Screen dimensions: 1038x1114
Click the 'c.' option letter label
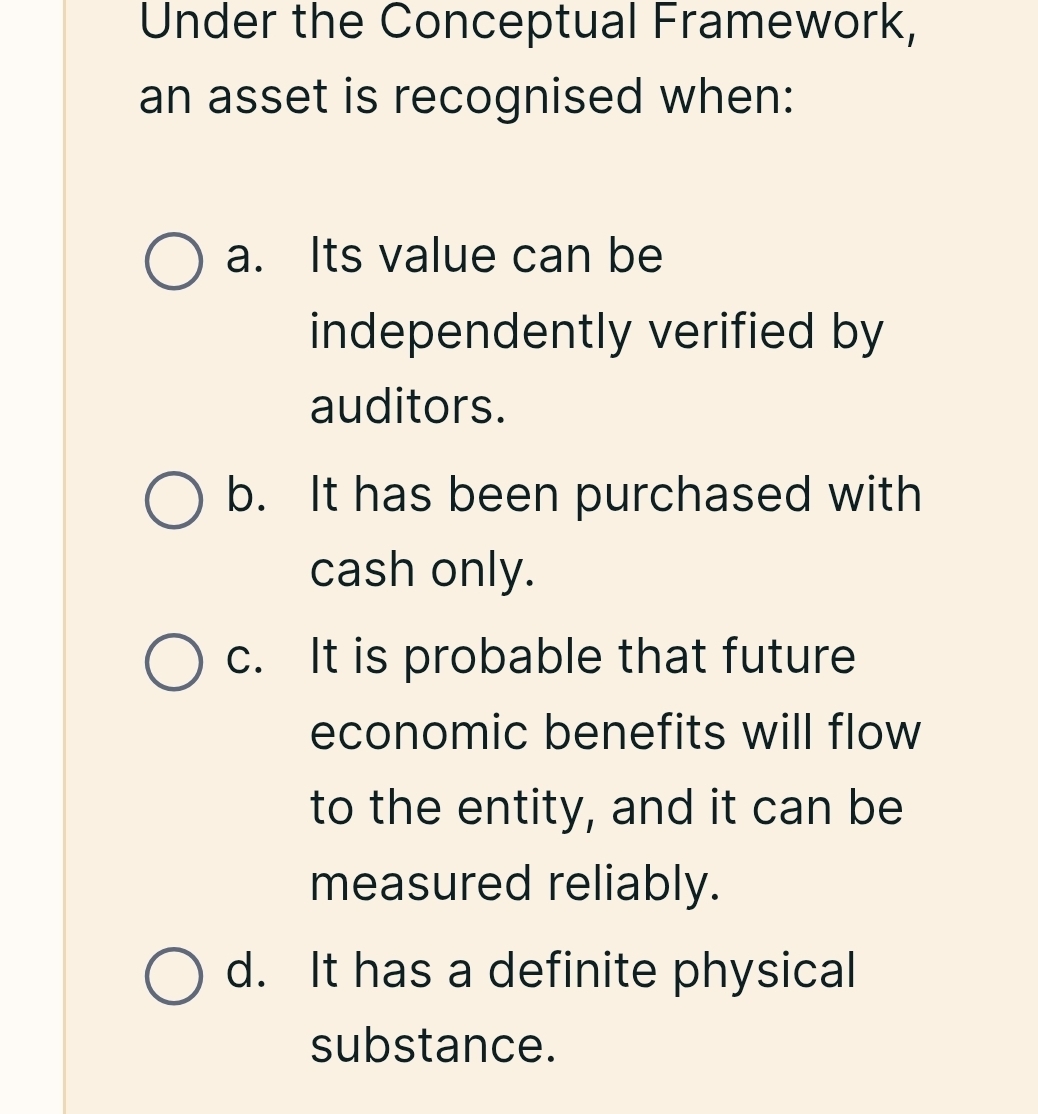point(245,658)
